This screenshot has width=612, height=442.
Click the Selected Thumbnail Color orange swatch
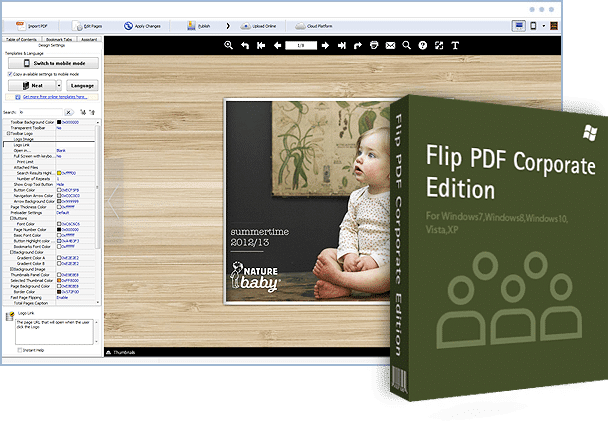point(59,280)
